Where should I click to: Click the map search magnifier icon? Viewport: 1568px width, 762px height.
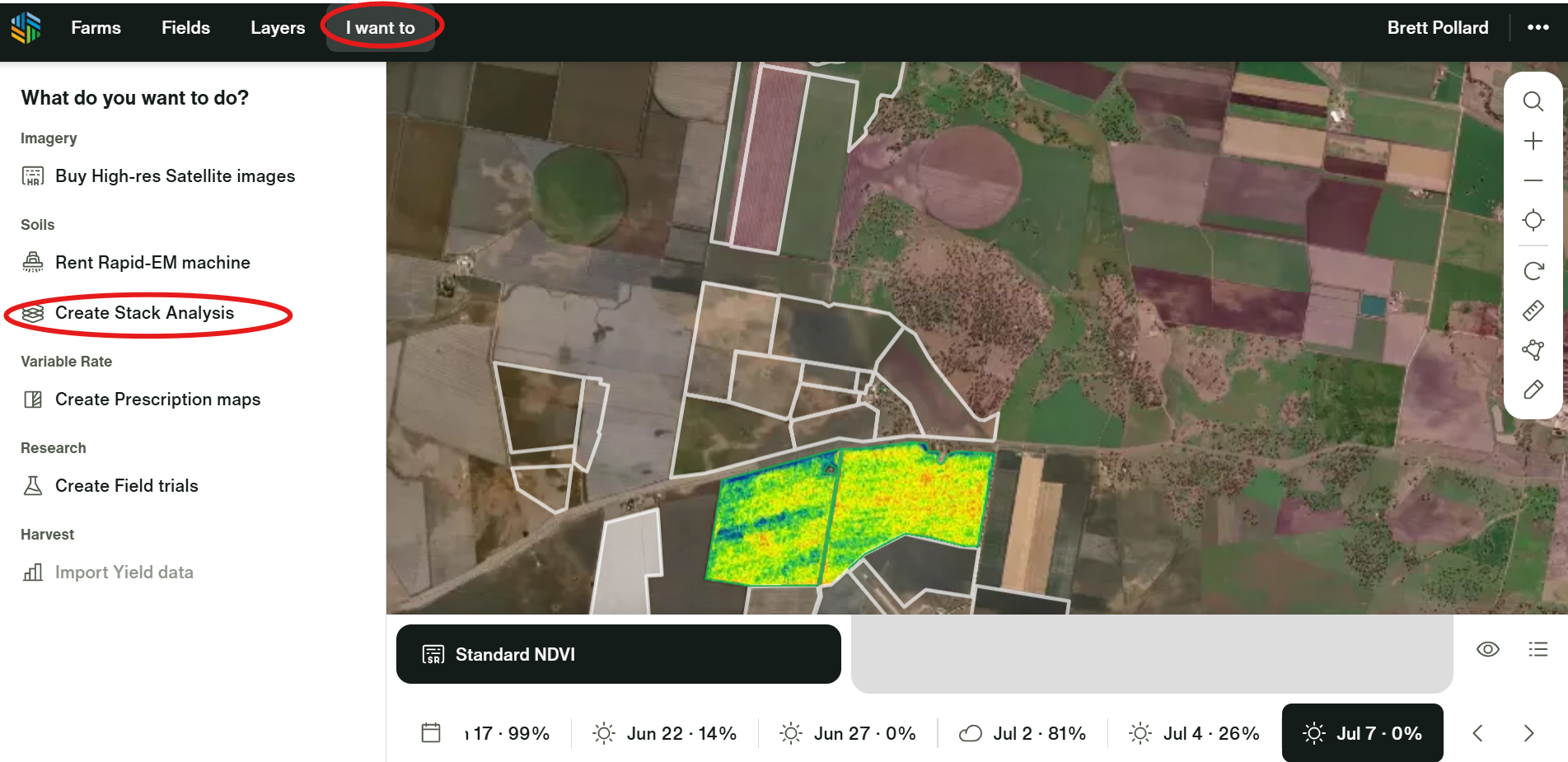[x=1533, y=101]
